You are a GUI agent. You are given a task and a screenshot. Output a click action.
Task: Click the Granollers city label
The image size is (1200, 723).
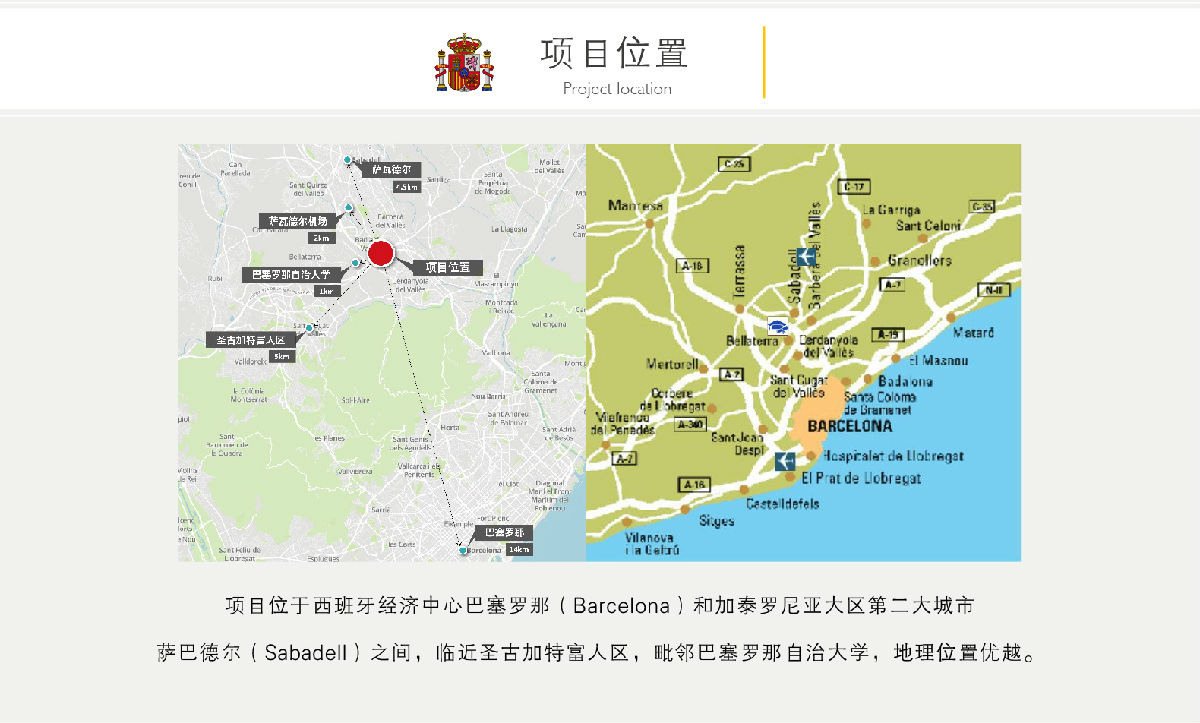920,261
